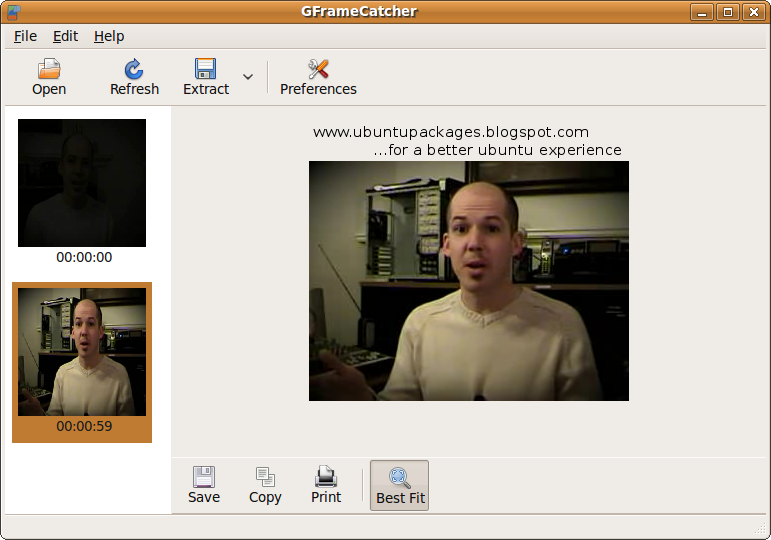Open a video file with Open icon
Viewport: 771px width, 540px height.
point(49,69)
